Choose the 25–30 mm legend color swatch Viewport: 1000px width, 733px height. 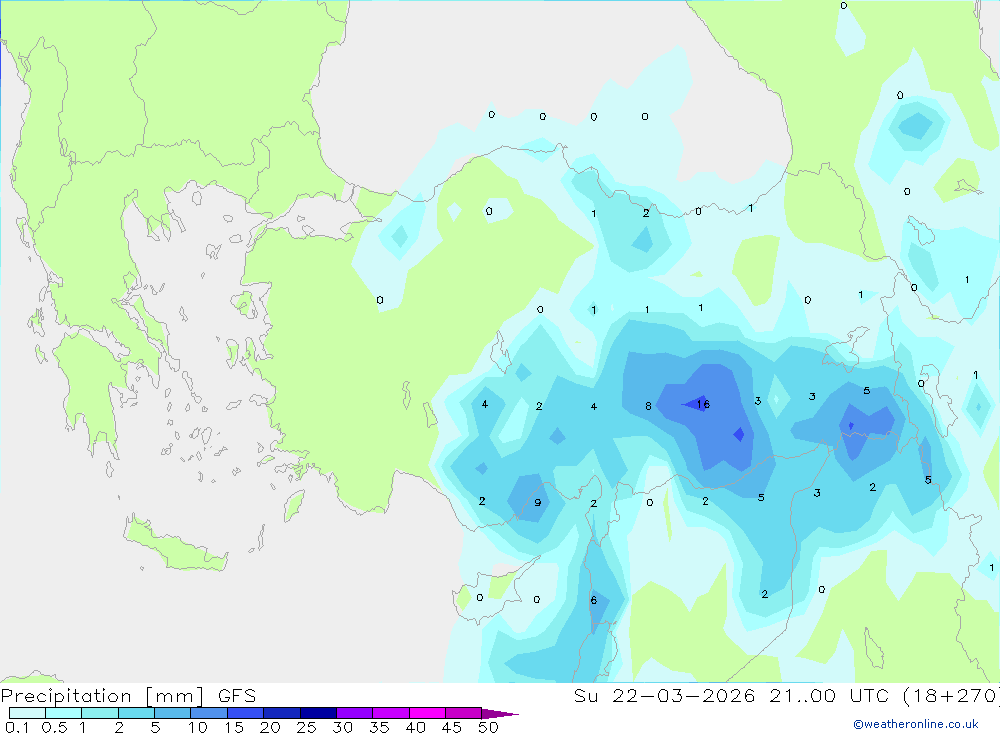(318, 713)
